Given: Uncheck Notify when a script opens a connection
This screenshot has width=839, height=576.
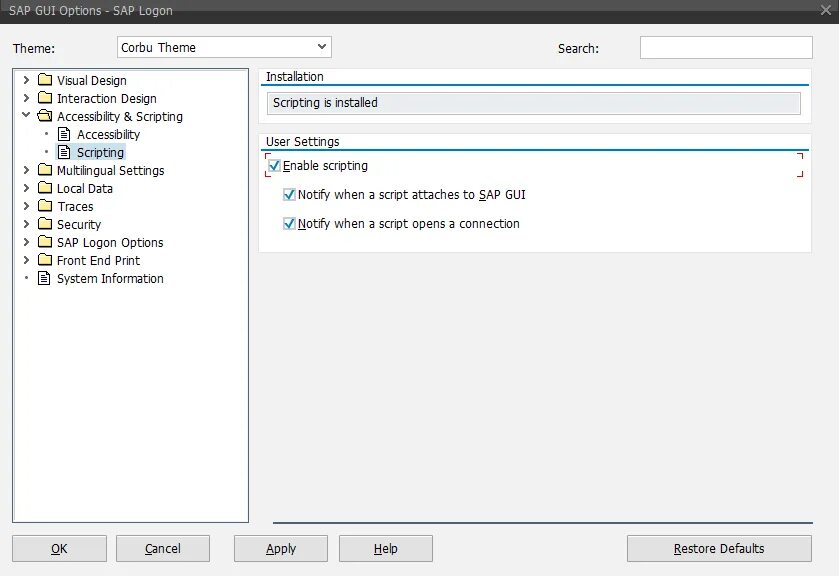Looking at the screenshot, I should pos(289,223).
